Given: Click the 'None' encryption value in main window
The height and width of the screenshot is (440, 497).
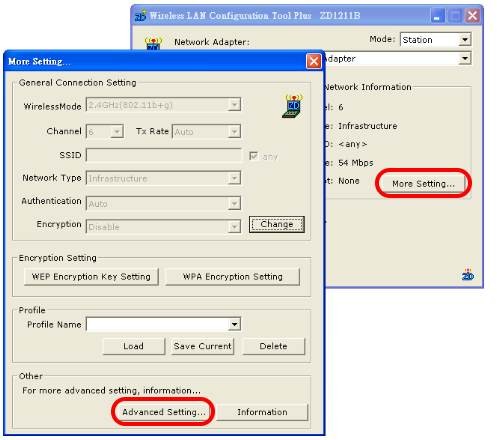Looking at the screenshot, I should click(349, 181).
